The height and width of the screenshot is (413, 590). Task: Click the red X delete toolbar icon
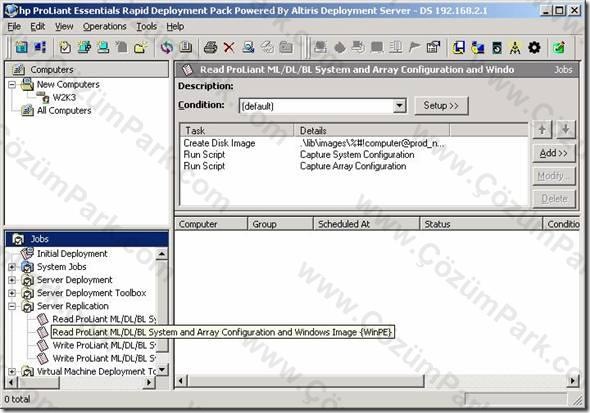[x=229, y=48]
